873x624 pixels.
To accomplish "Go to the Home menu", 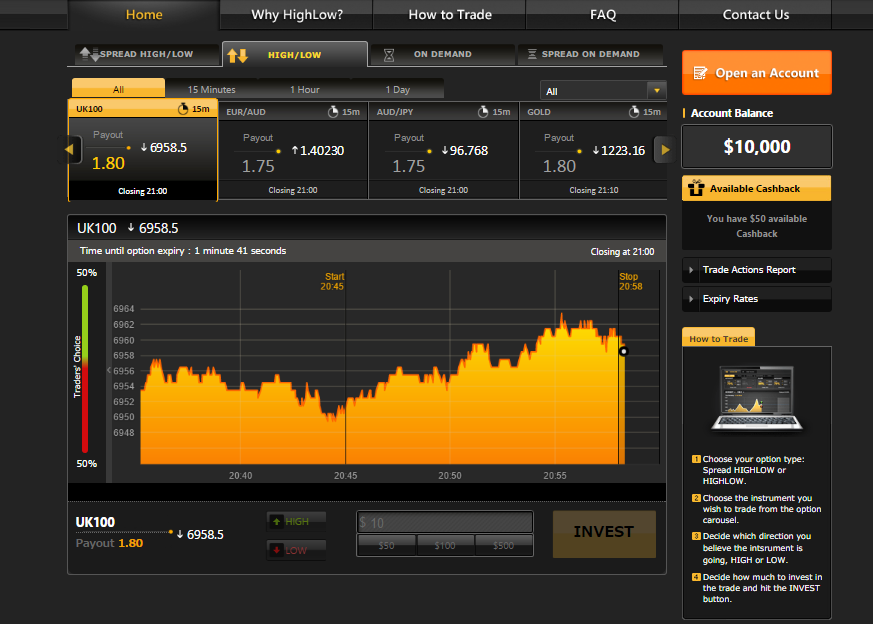I will pyautogui.click(x=144, y=14).
